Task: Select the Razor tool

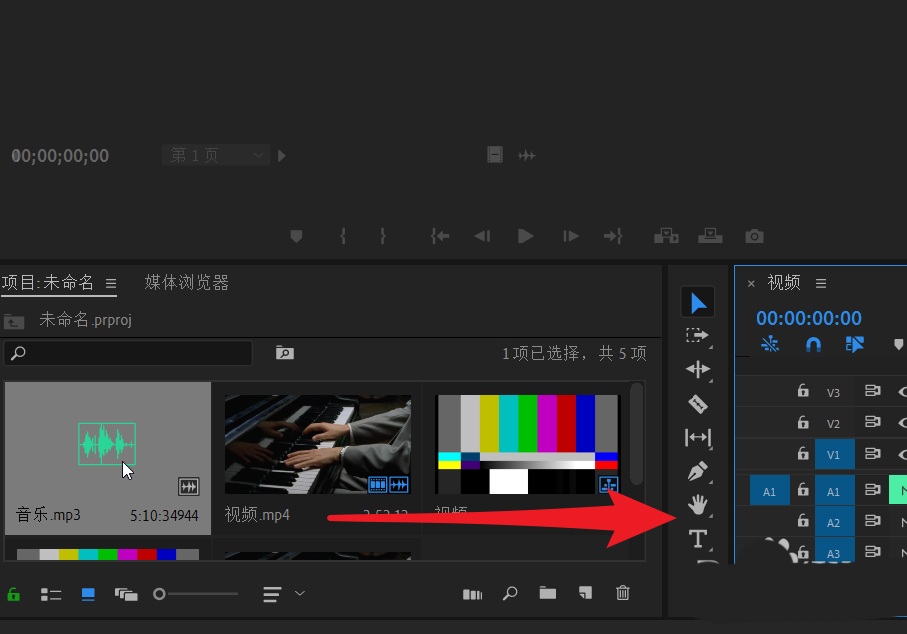Action: [x=698, y=404]
